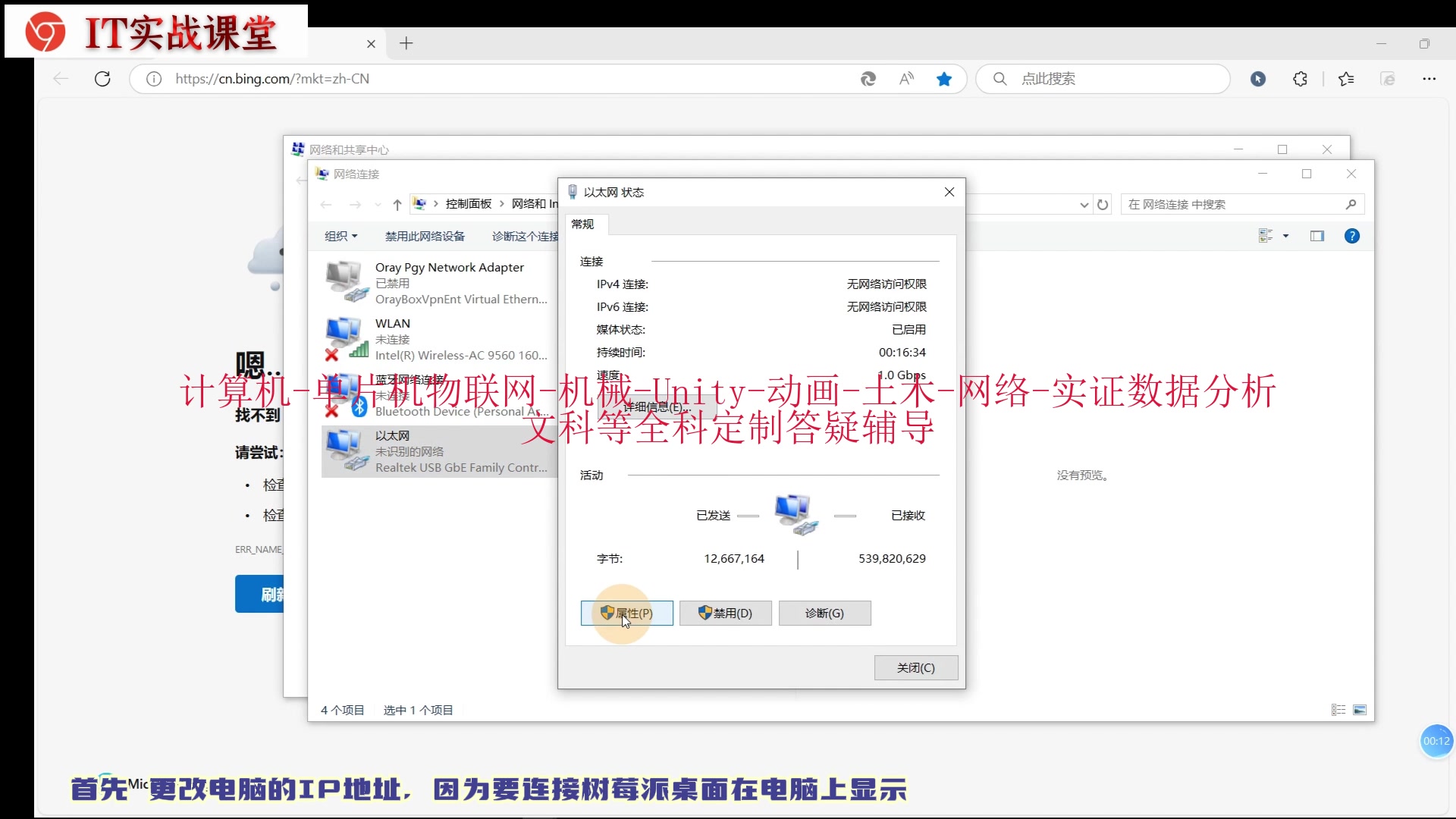Click the 属性(P) Properties button
This screenshot has width=1456, height=819.
[x=626, y=613]
